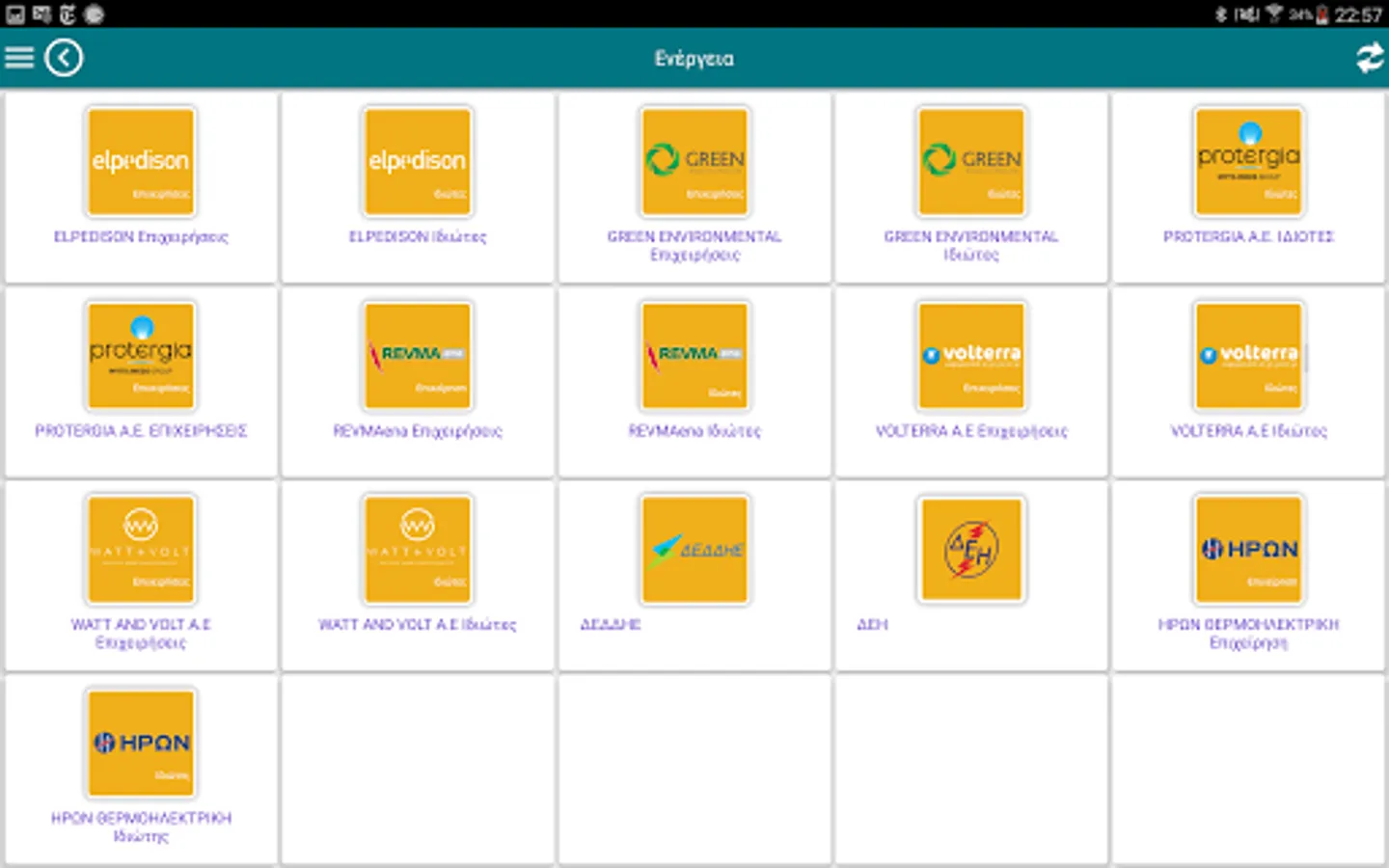Click ΗΡΩΝ ΘΕΡΜΟΗΛΕΚΤΡΙΚΗ Ιδιώτης label
The image size is (1389, 868).
[x=141, y=827]
